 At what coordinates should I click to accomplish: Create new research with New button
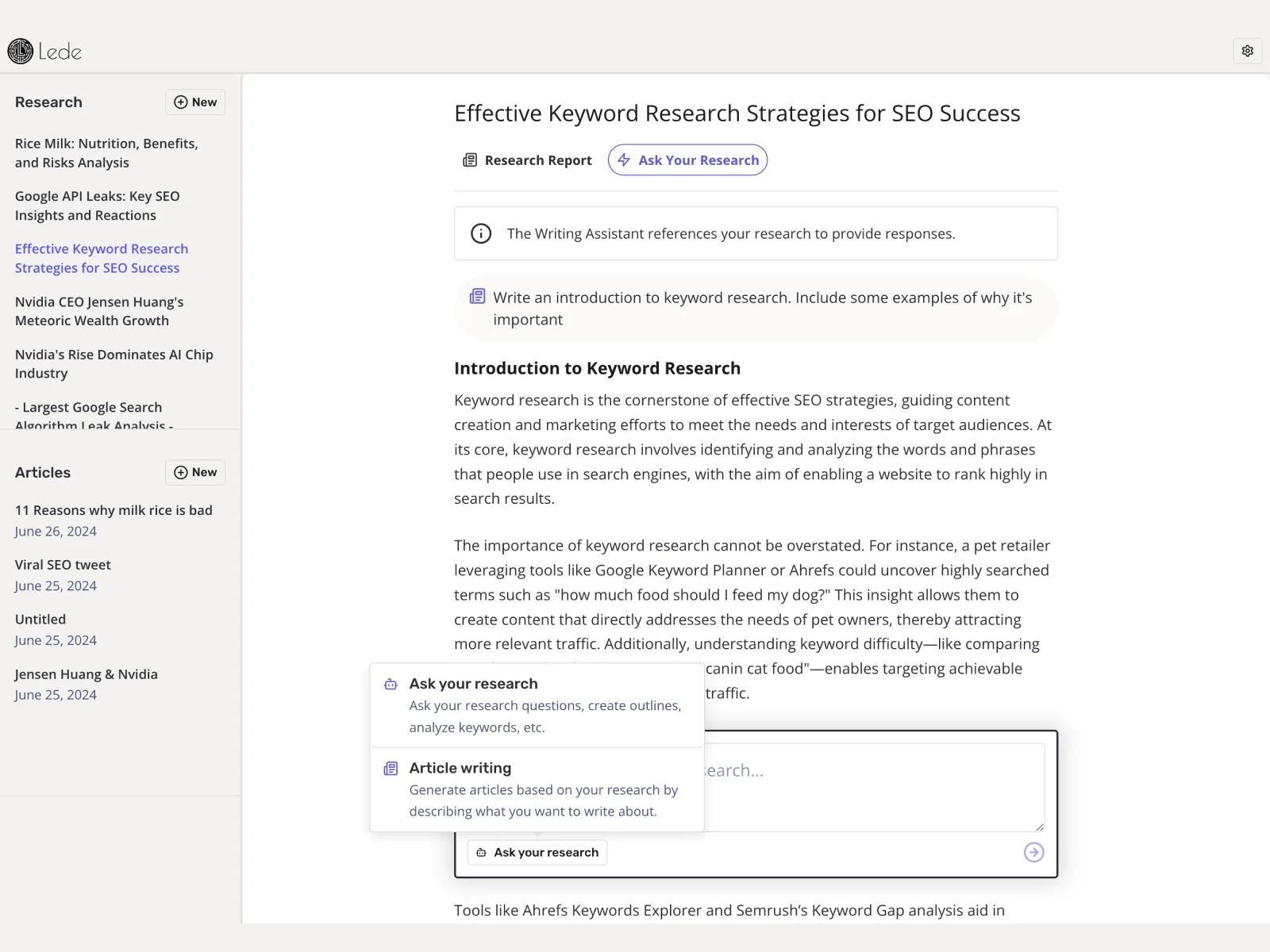(x=195, y=102)
